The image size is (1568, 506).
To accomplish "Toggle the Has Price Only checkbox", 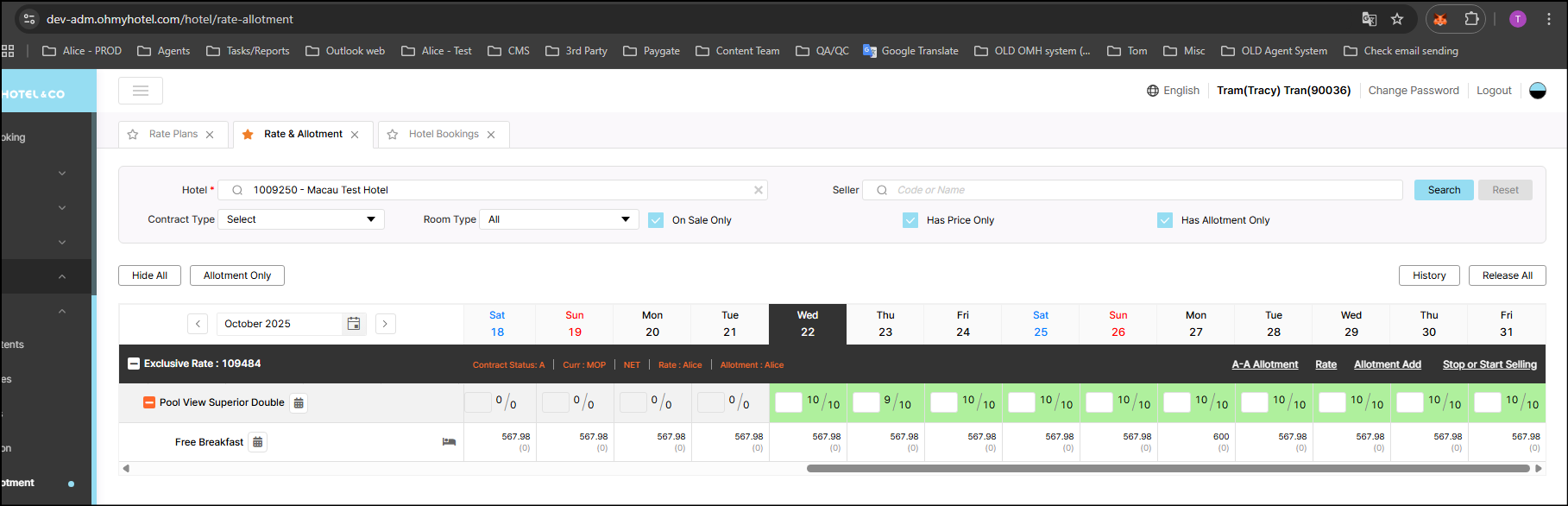I will [910, 220].
